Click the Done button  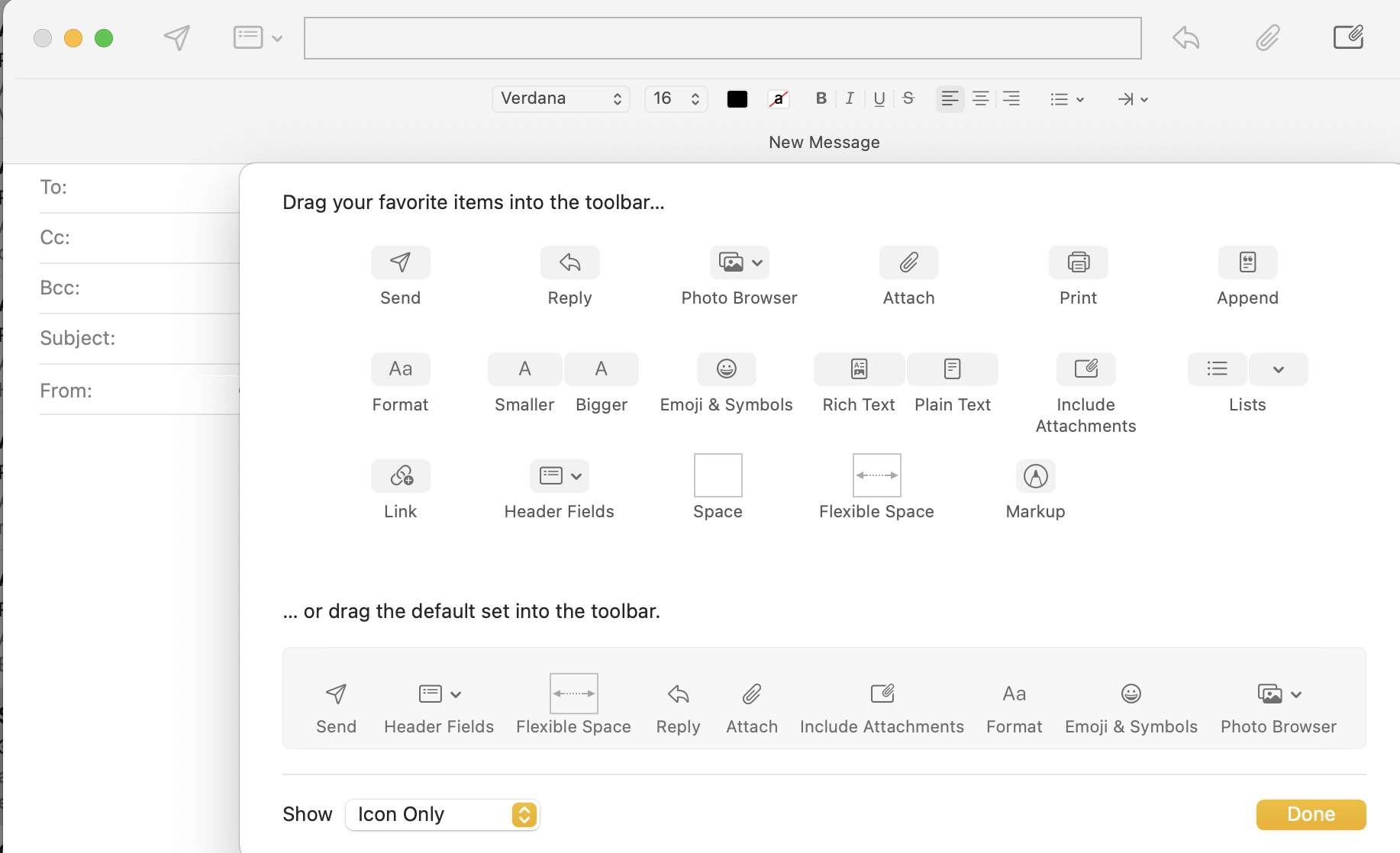pos(1311,814)
